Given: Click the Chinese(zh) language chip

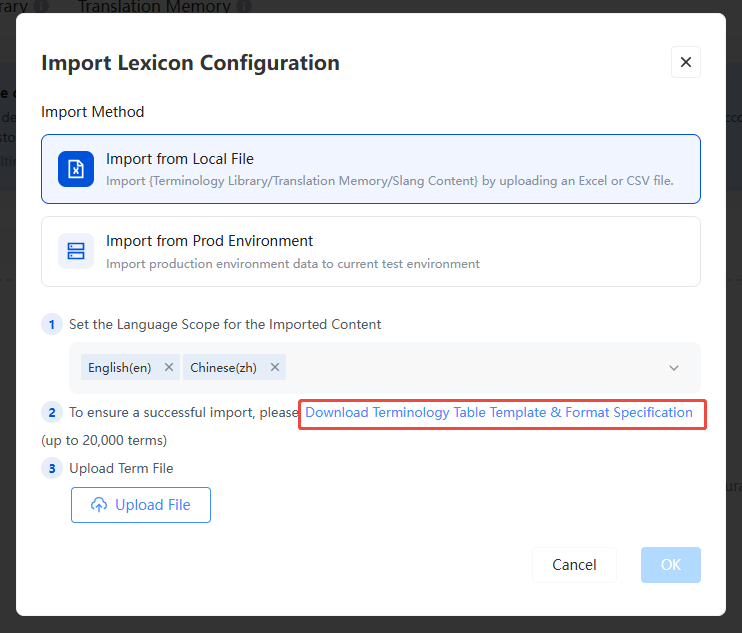Looking at the screenshot, I should coord(223,367).
